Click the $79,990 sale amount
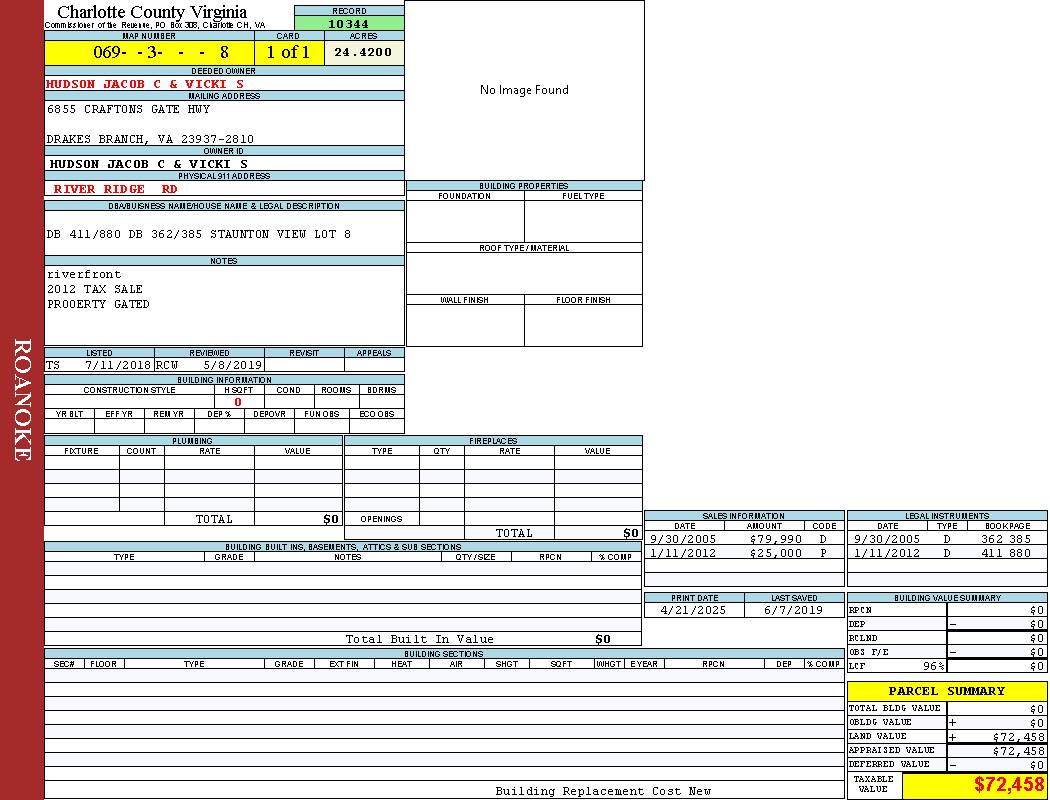The width and height of the screenshot is (1050, 800). click(775, 539)
